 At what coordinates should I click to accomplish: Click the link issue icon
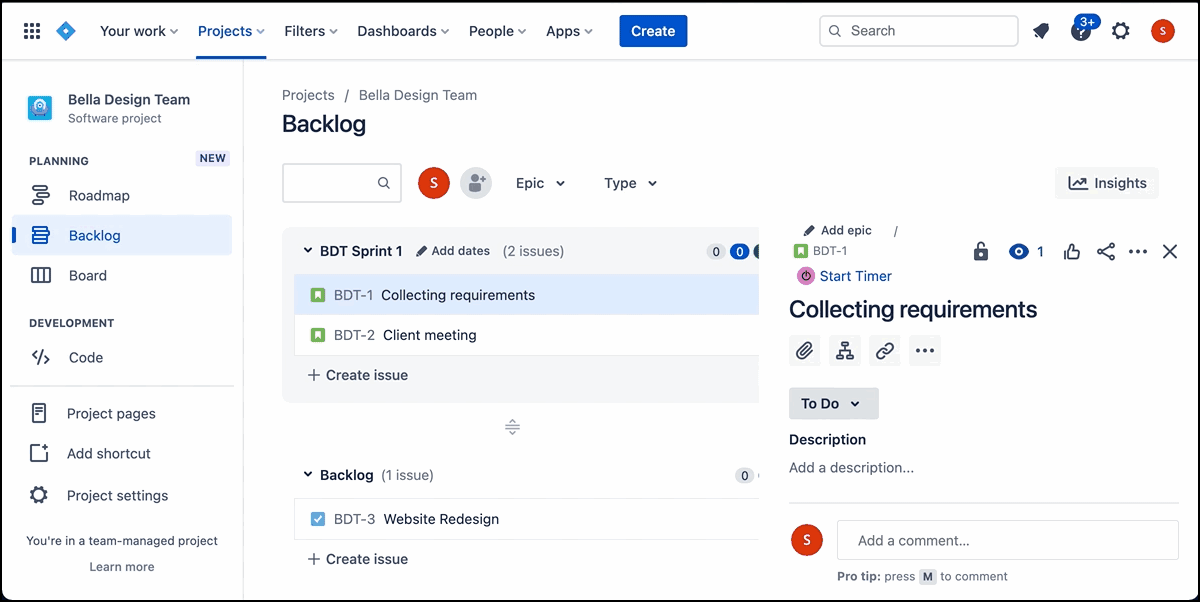[884, 350]
